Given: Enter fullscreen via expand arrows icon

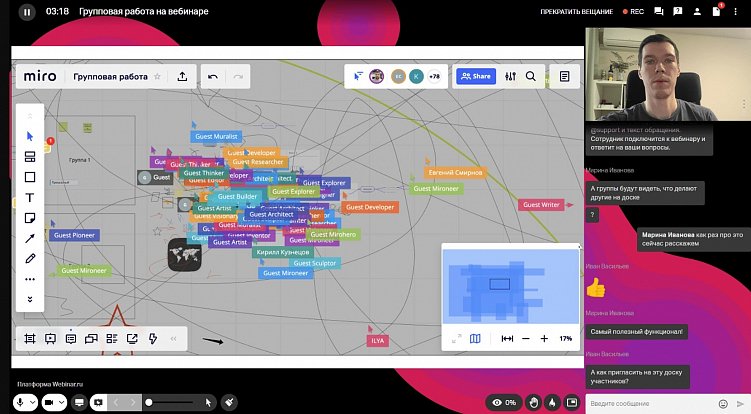Looking at the screenshot, I should pyautogui.click(x=456, y=339).
